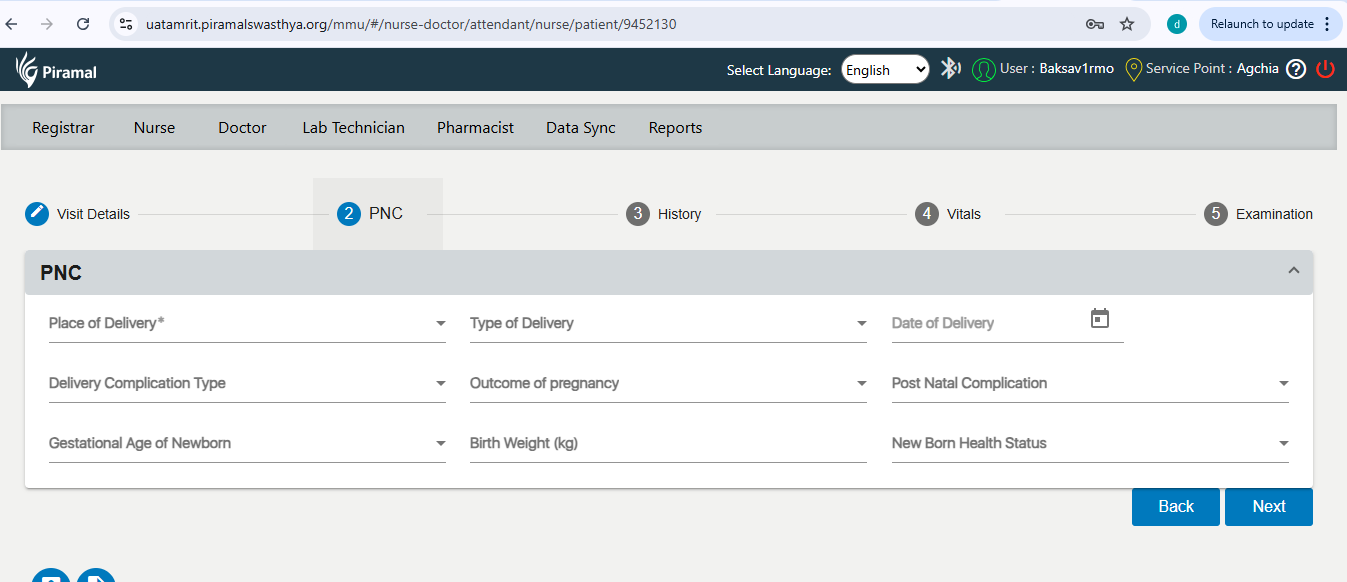Viewport: 1347px width, 582px height.
Task: Click the Next button
Action: (1269, 507)
